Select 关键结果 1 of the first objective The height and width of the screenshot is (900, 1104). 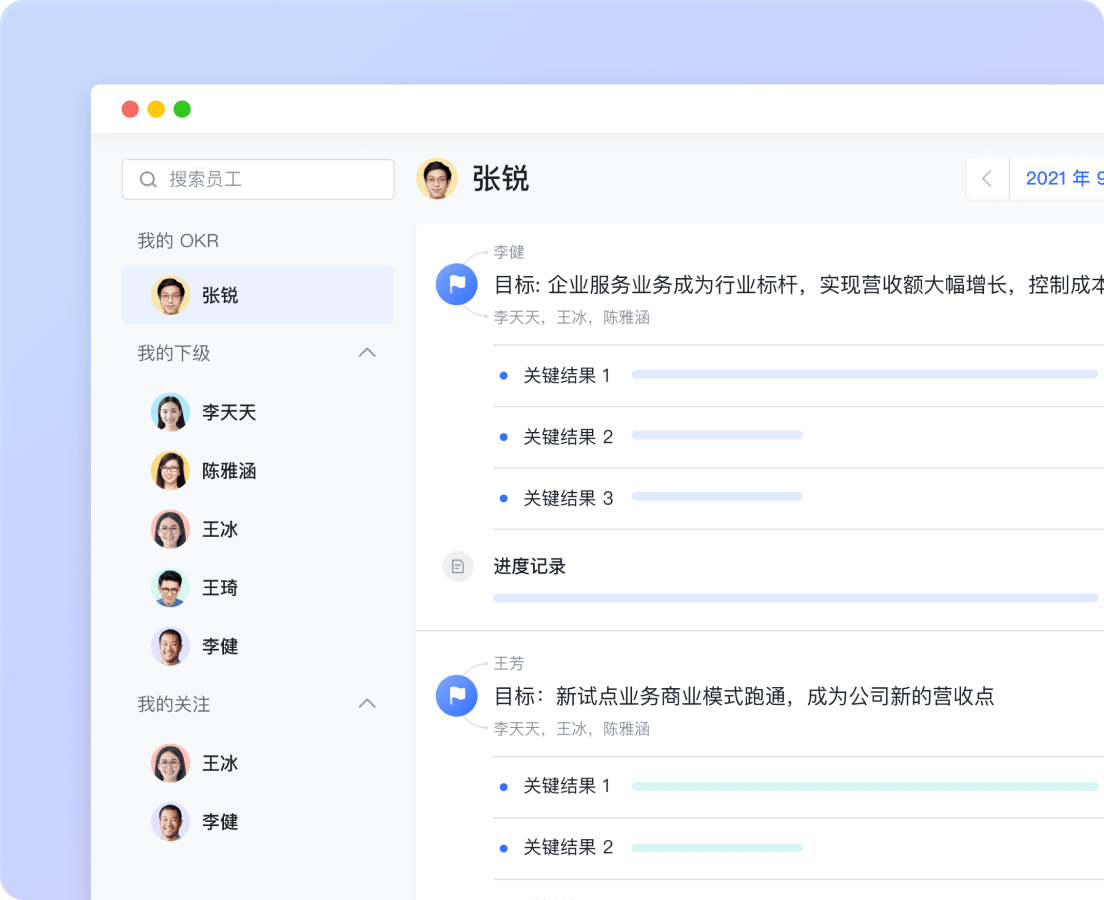click(x=567, y=375)
